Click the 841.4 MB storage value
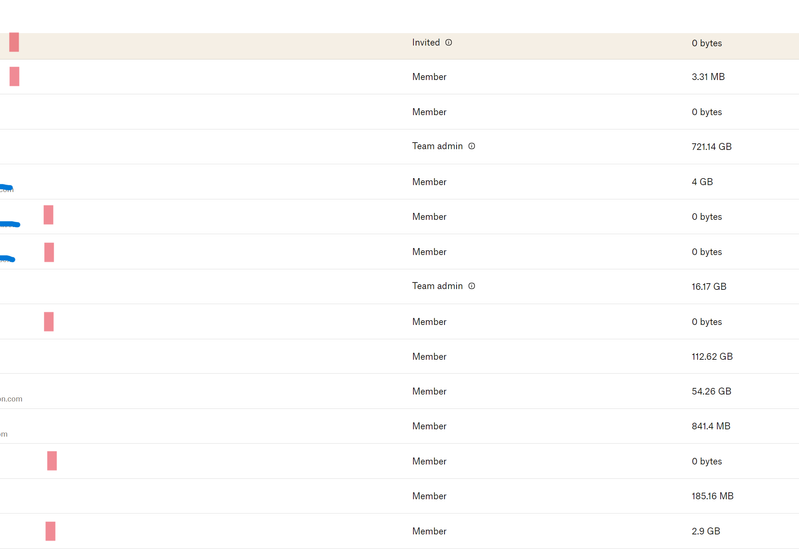 tap(711, 427)
